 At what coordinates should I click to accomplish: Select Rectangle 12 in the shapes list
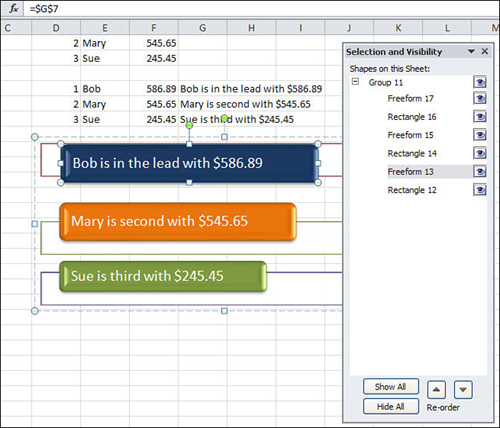412,190
